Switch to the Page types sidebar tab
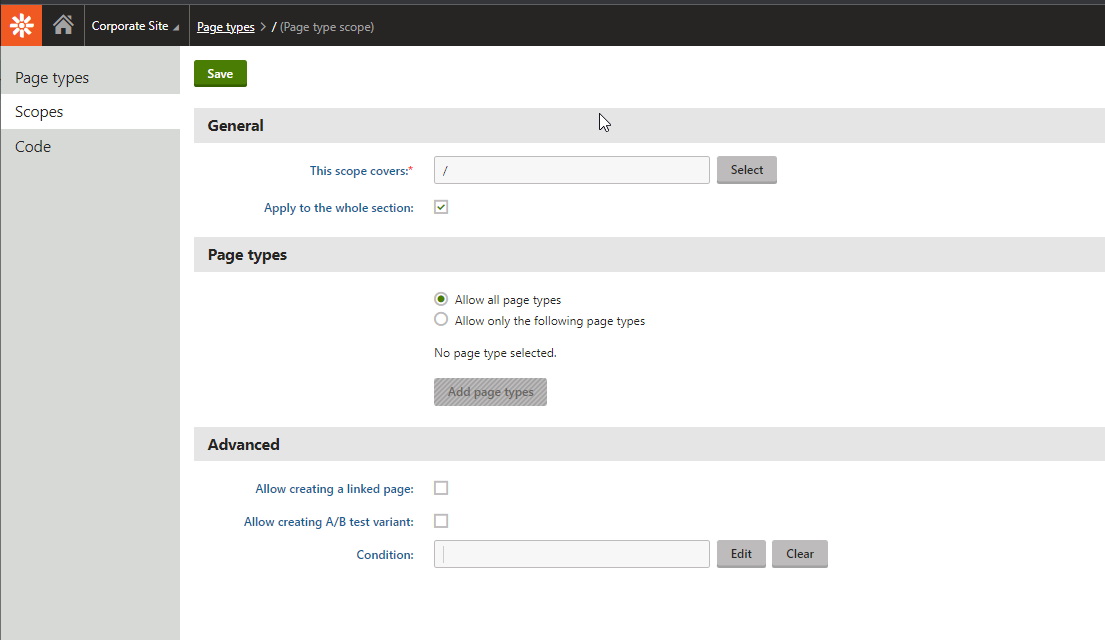The height and width of the screenshot is (640, 1105). 52,78
